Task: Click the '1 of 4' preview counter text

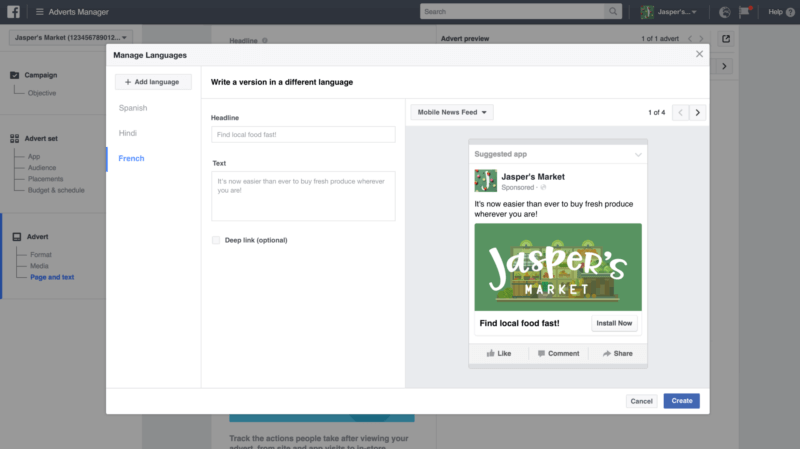Action: point(657,112)
